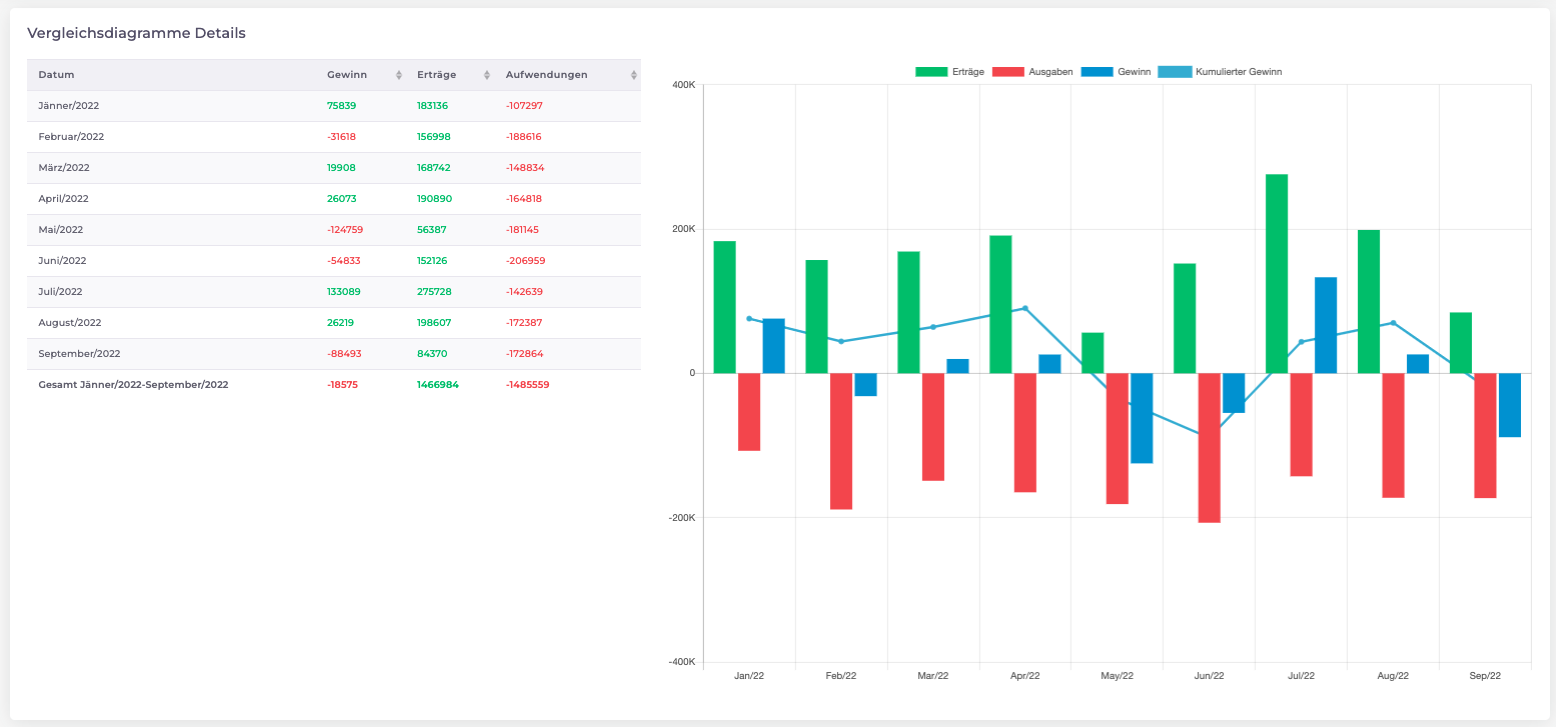Click the 400K y-axis label
Image resolution: width=1556 pixels, height=727 pixels.
(x=683, y=85)
